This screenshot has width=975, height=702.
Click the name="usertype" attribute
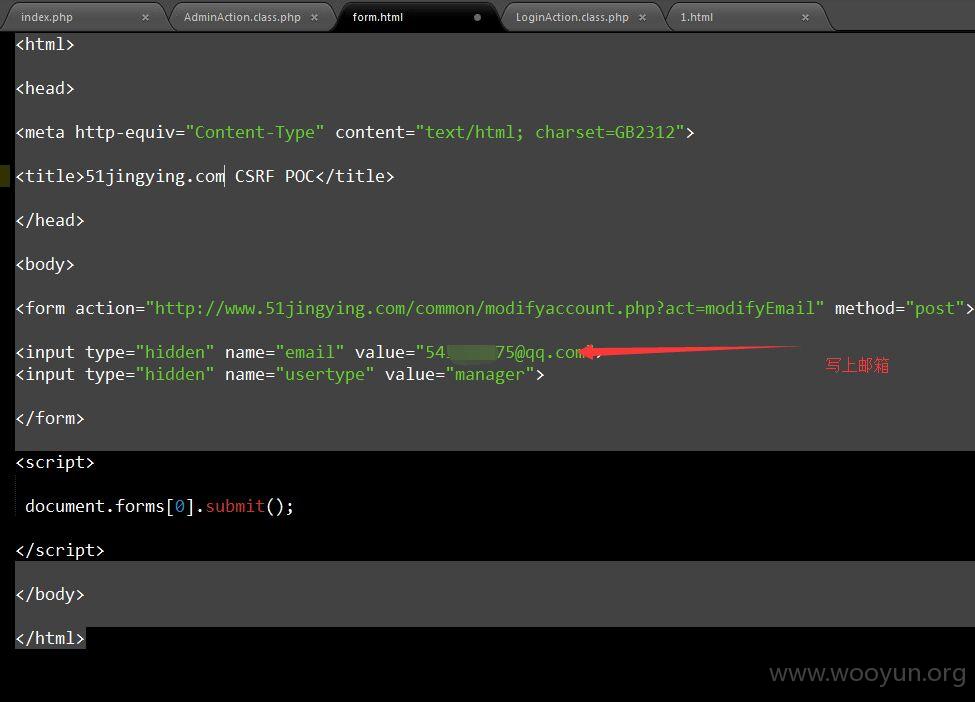point(299,374)
